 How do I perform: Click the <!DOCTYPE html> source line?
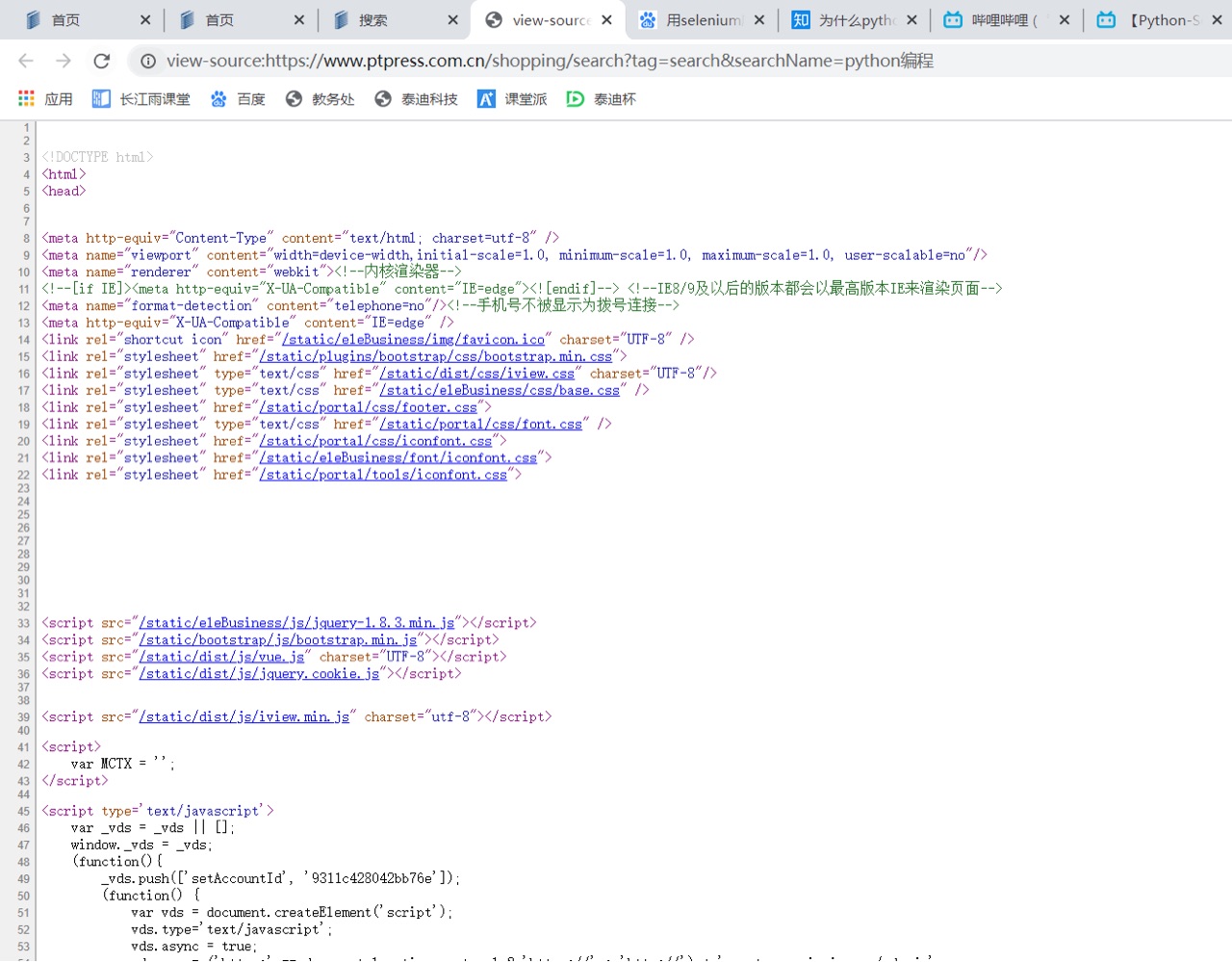coord(97,157)
